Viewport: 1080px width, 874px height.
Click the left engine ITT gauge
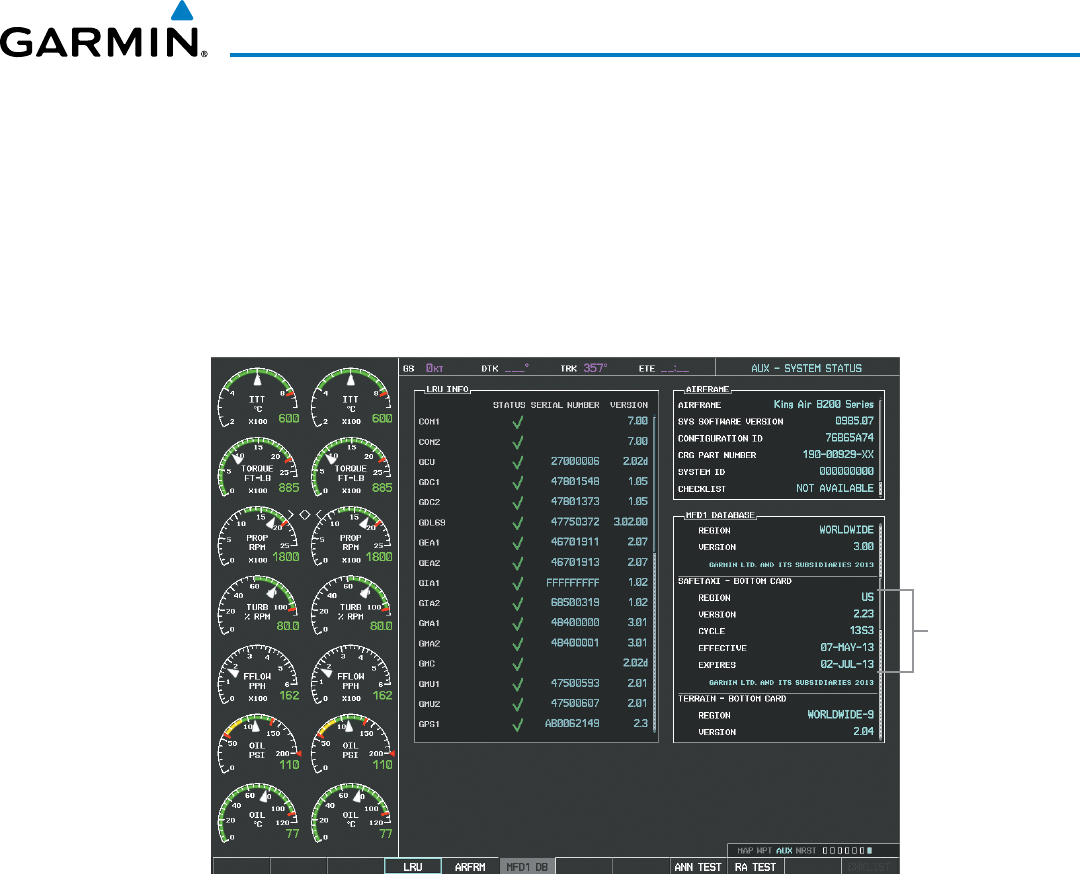click(258, 398)
